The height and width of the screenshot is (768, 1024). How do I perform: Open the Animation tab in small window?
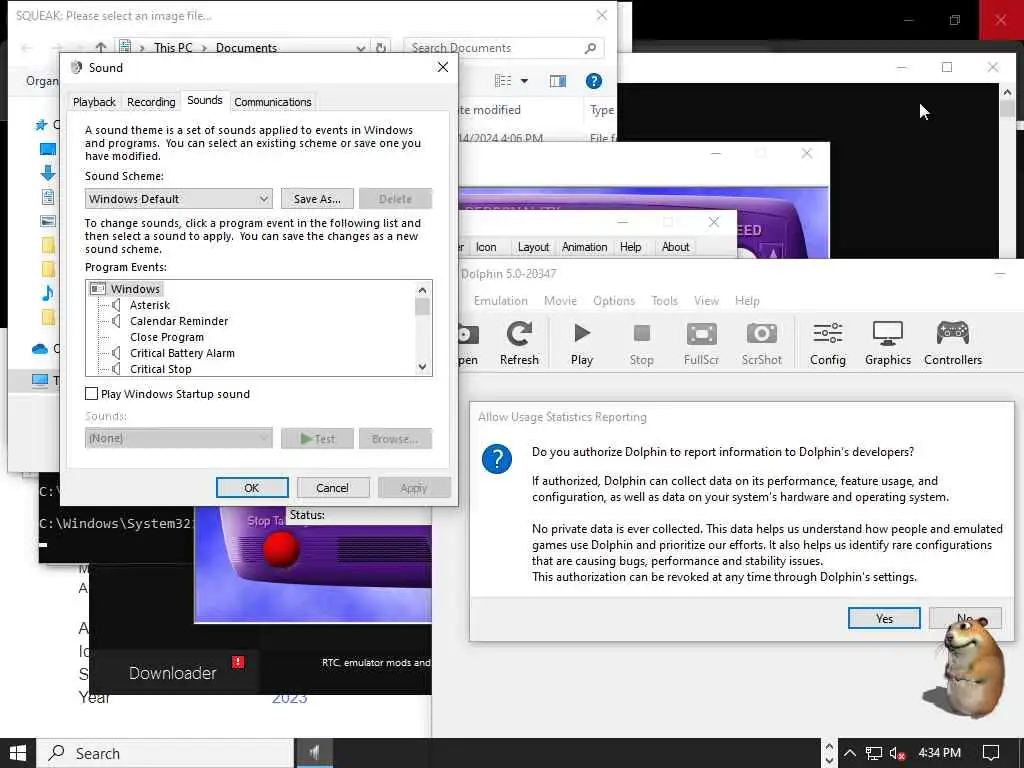[584, 247]
